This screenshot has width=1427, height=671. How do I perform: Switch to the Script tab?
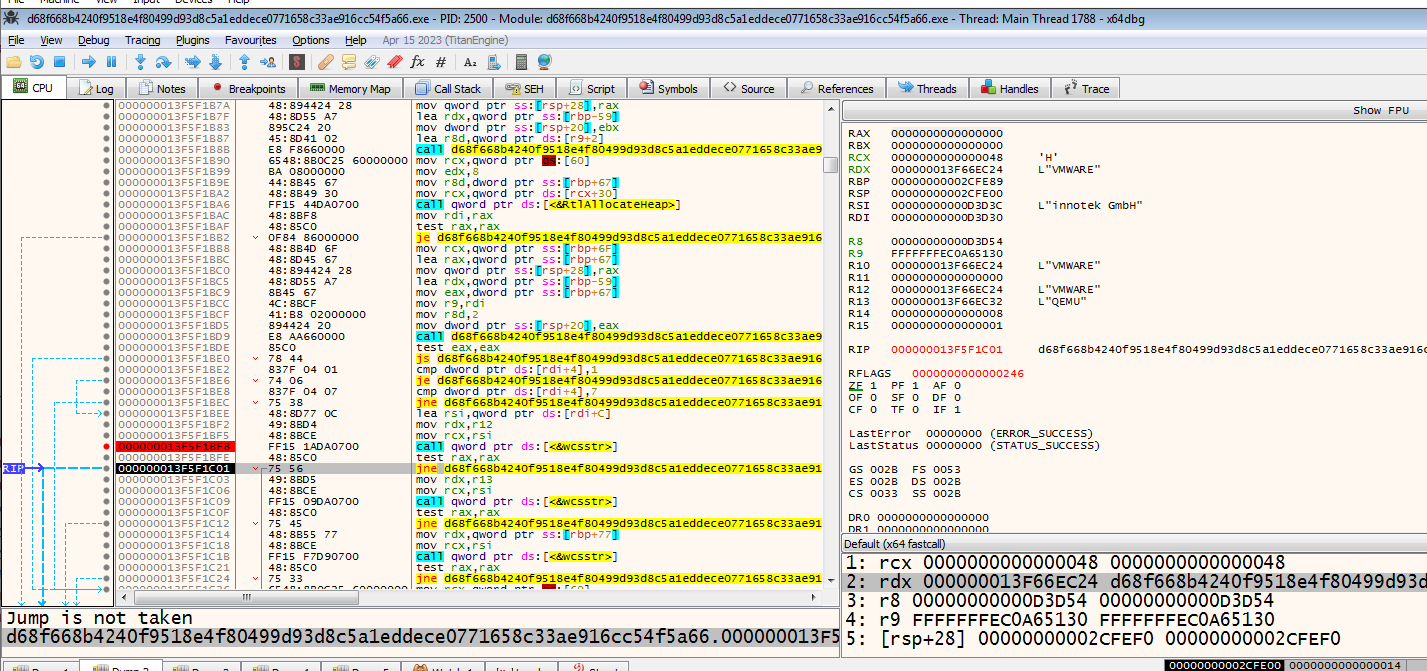[591, 88]
